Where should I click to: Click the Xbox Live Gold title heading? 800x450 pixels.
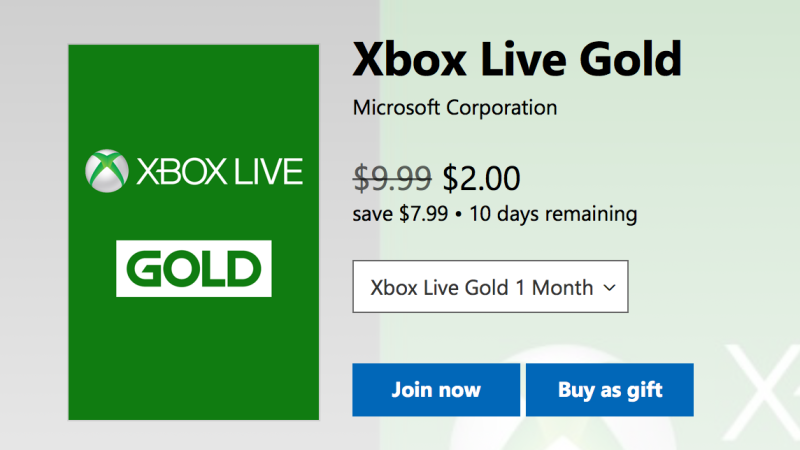pyautogui.click(x=516, y=60)
